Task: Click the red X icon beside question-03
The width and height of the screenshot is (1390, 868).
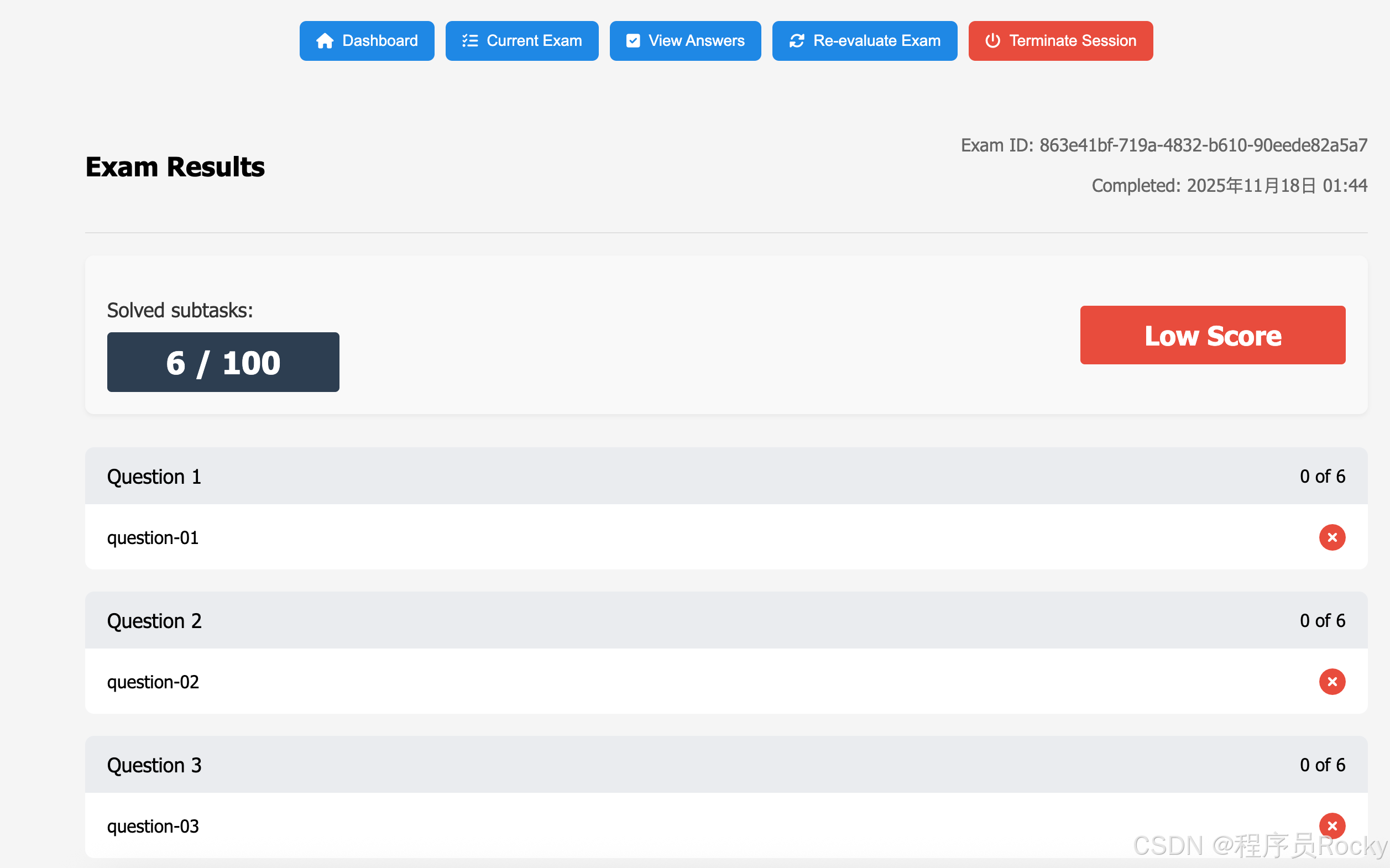Action: coord(1331,825)
